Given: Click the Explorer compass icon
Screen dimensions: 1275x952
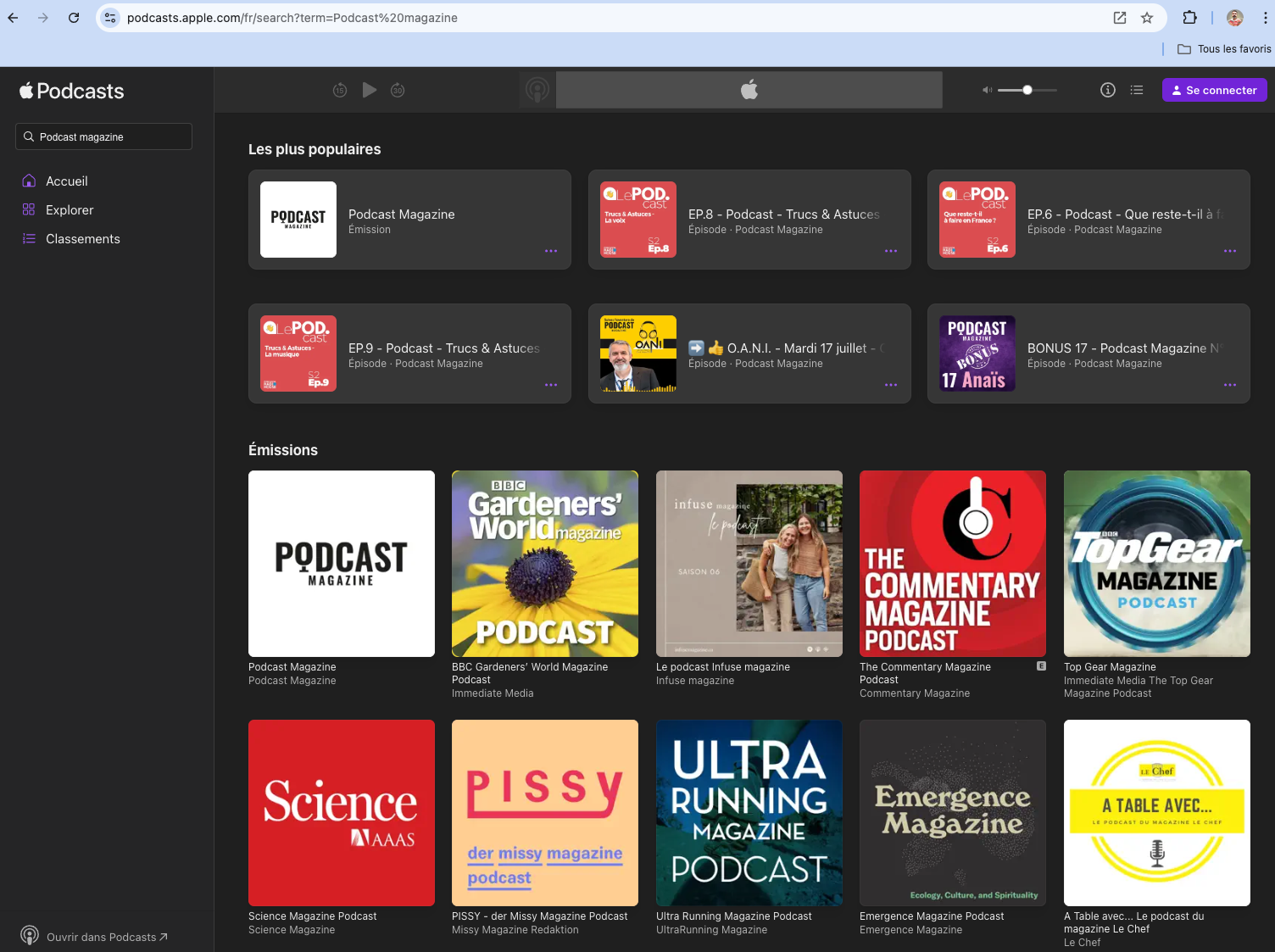Looking at the screenshot, I should (29, 209).
